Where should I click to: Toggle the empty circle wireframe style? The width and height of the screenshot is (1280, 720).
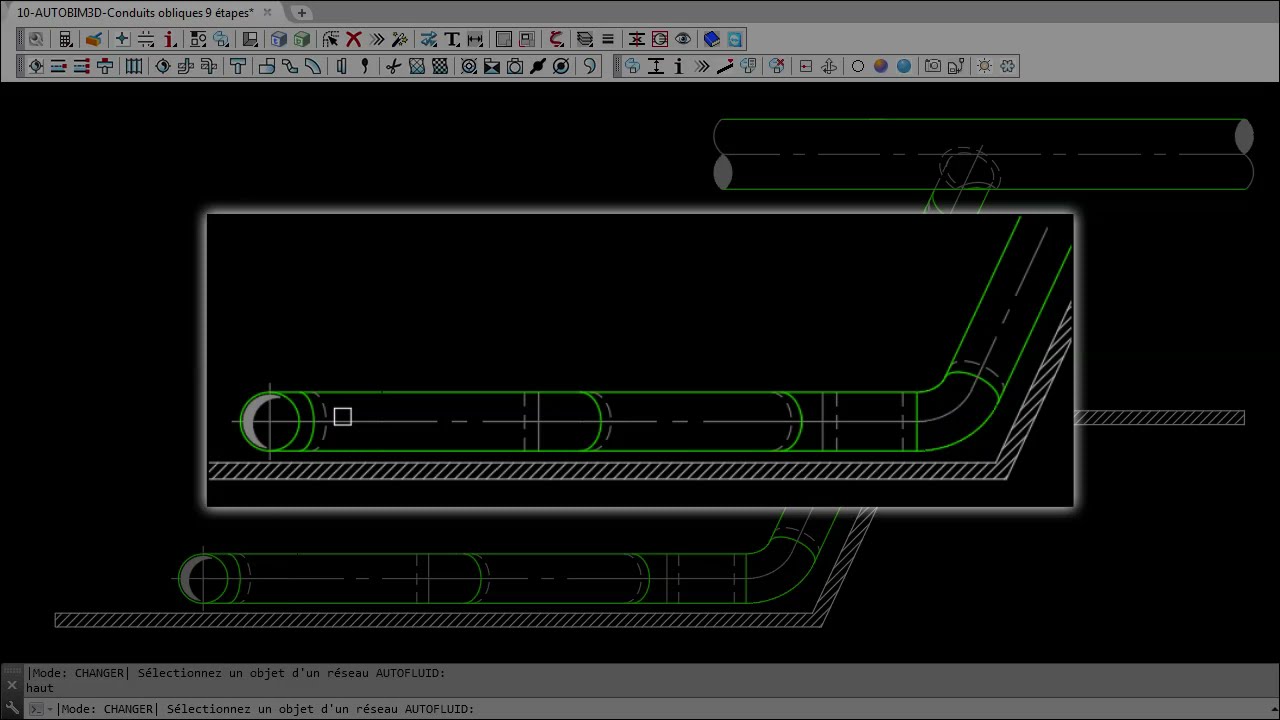[x=857, y=67]
